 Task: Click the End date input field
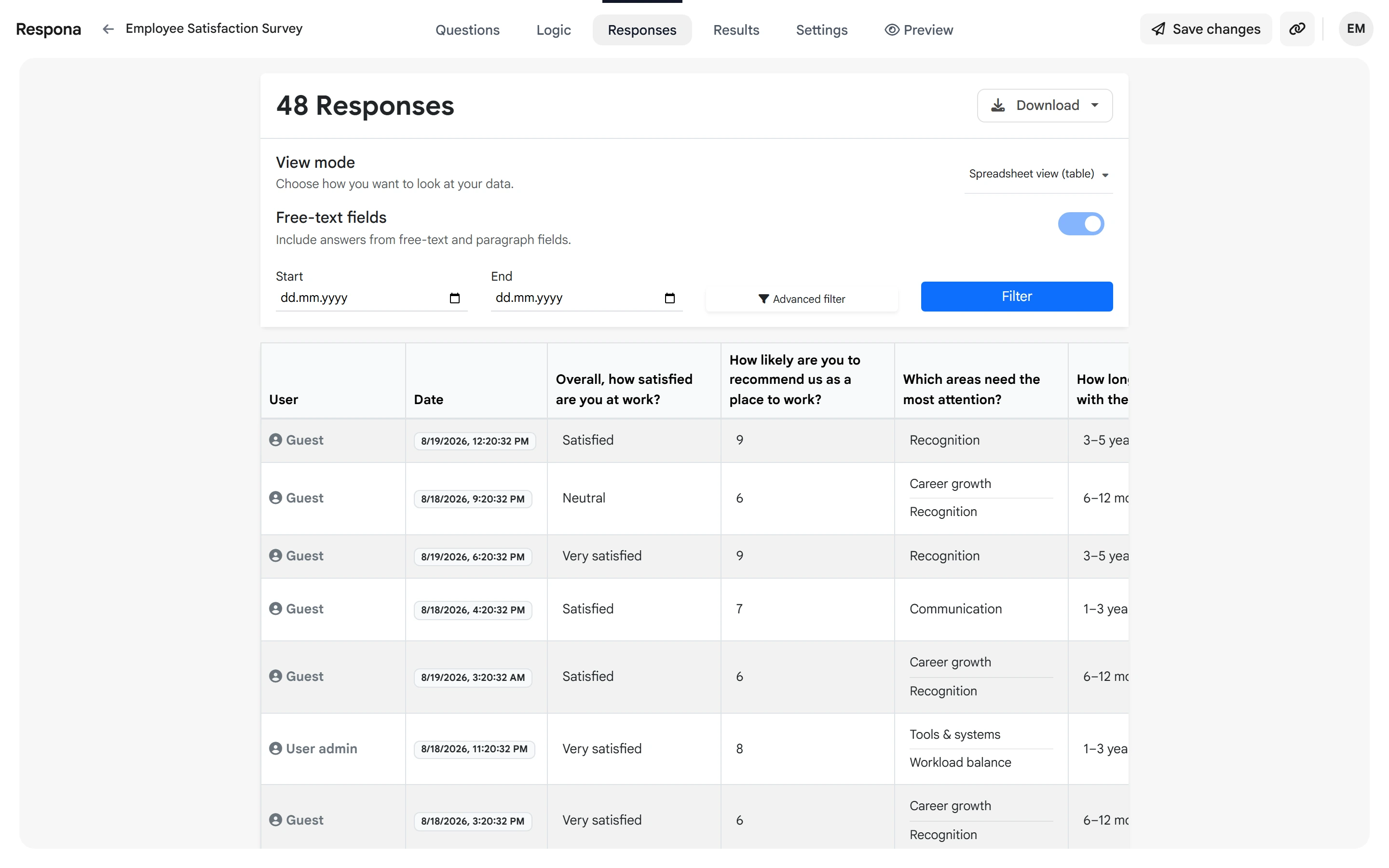[586, 298]
